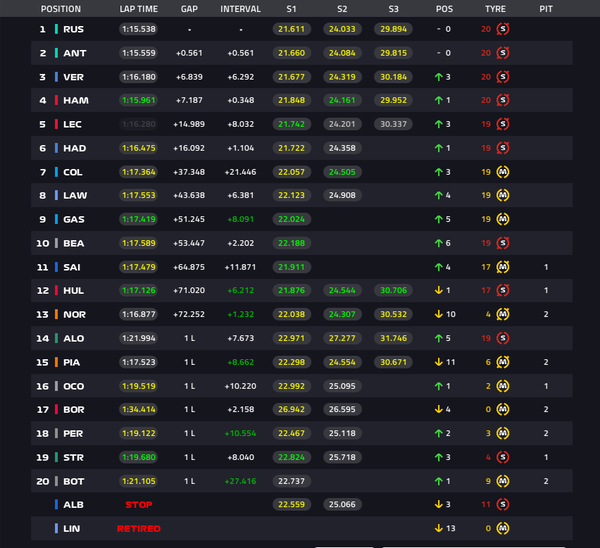Viewport: 600px width, 548px height.
Task: Click the medium tyre icon for COL
Action: pos(503,172)
